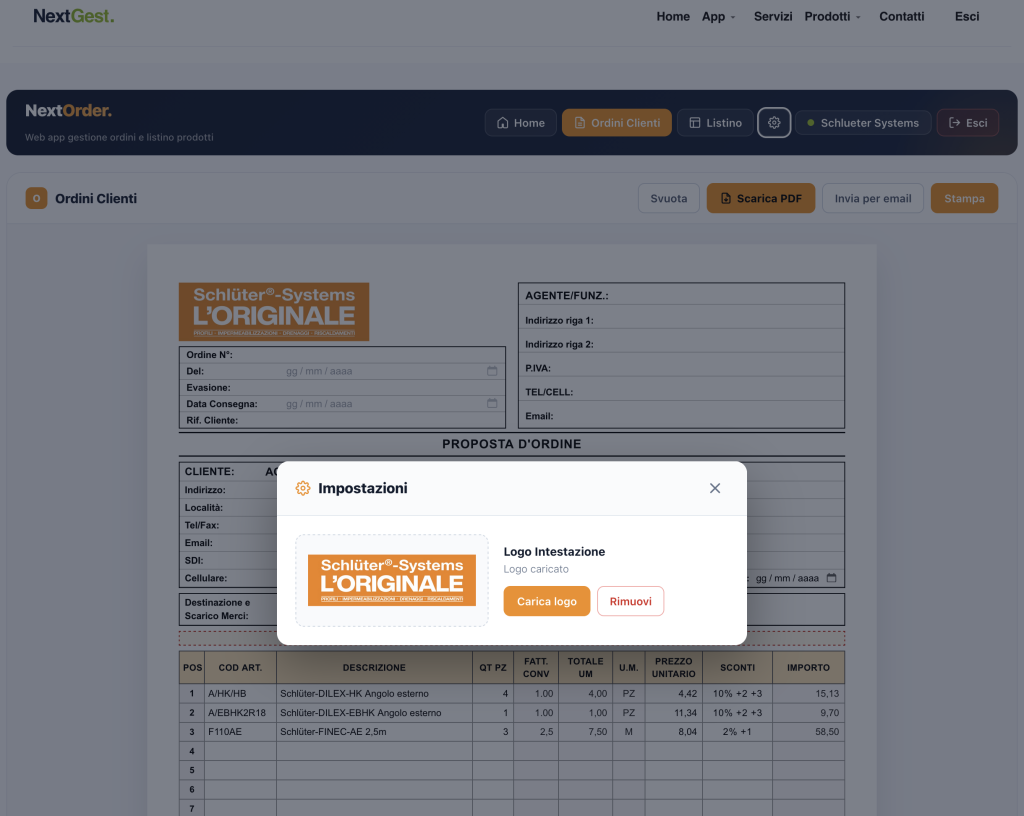Click the Data Consegna date field
The height and width of the screenshot is (816, 1024).
point(392,403)
